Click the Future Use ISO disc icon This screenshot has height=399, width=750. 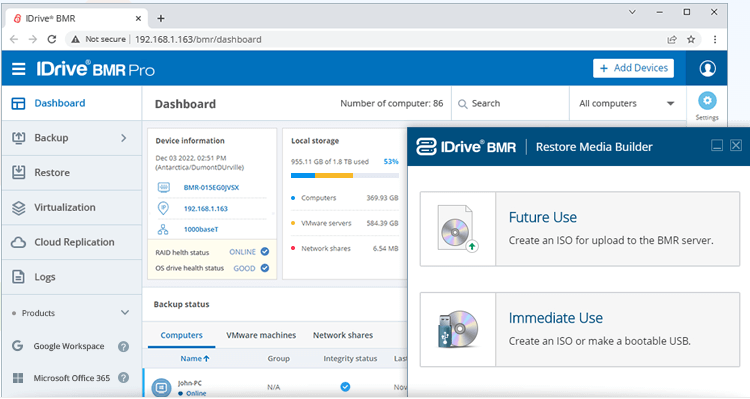point(458,229)
